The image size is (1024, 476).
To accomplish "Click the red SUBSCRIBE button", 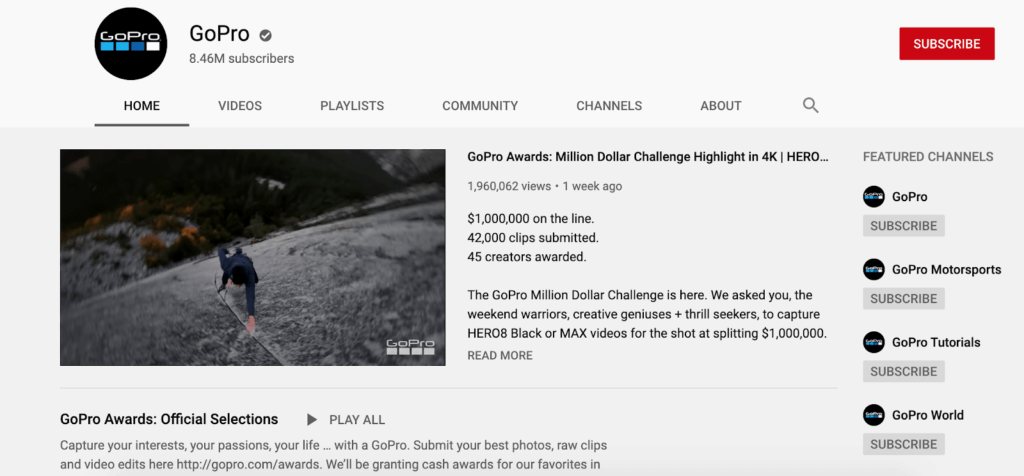I will point(947,44).
